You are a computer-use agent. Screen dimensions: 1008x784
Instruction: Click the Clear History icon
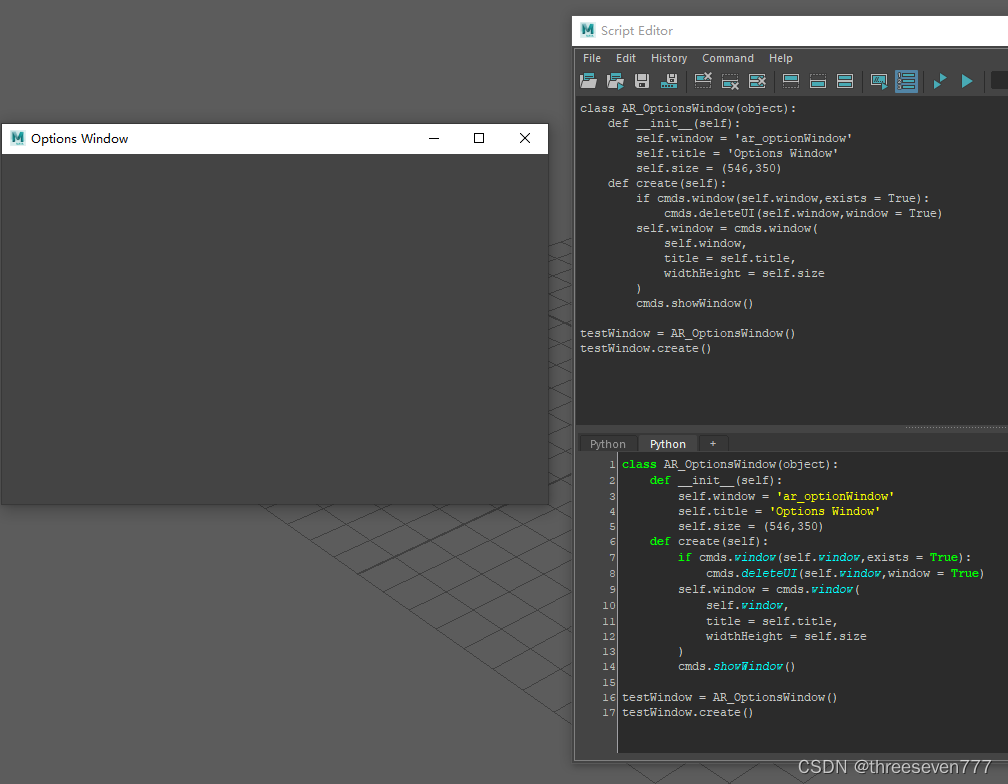tap(703, 81)
